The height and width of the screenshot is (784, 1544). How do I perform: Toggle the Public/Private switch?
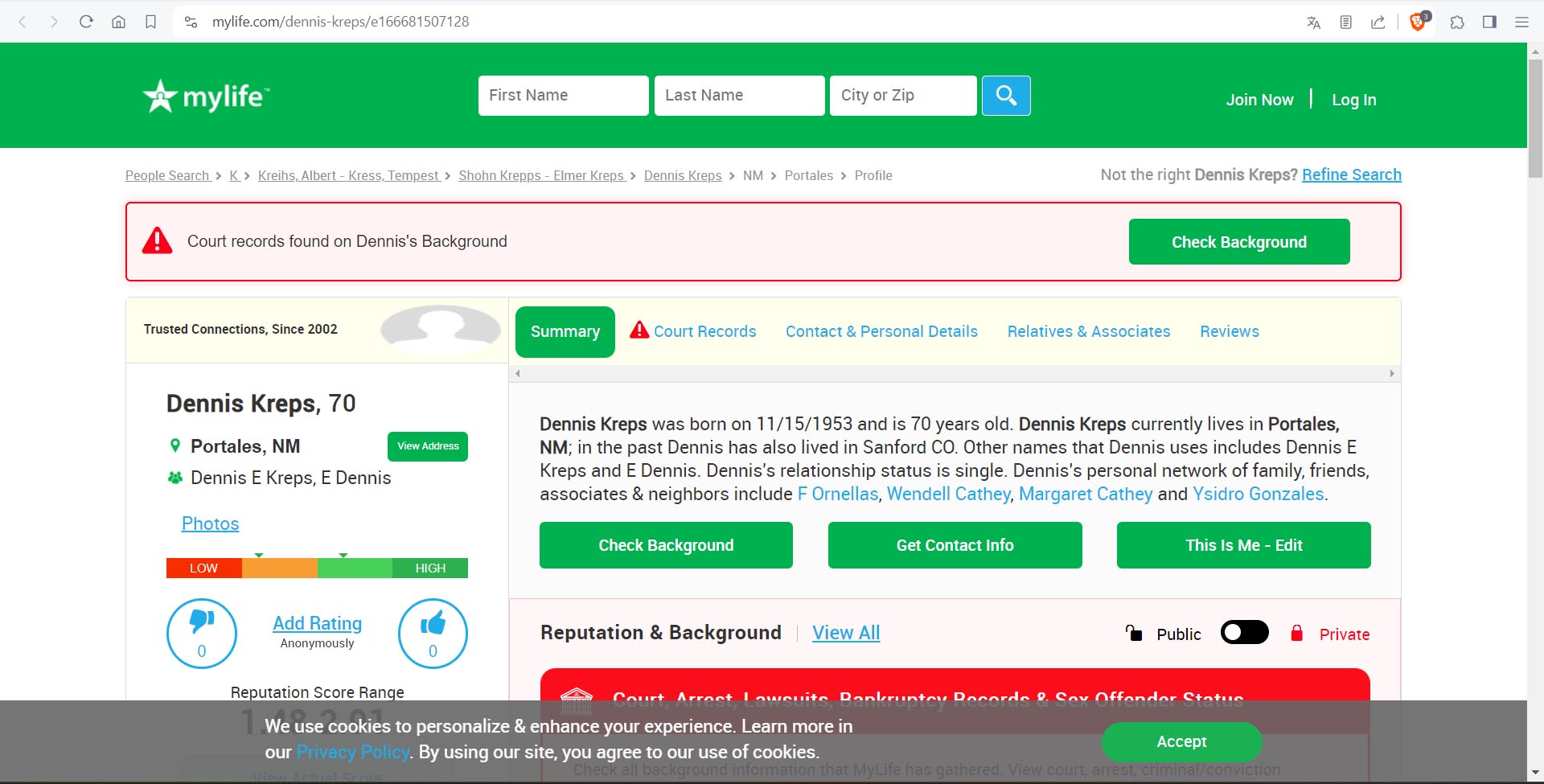click(1244, 633)
